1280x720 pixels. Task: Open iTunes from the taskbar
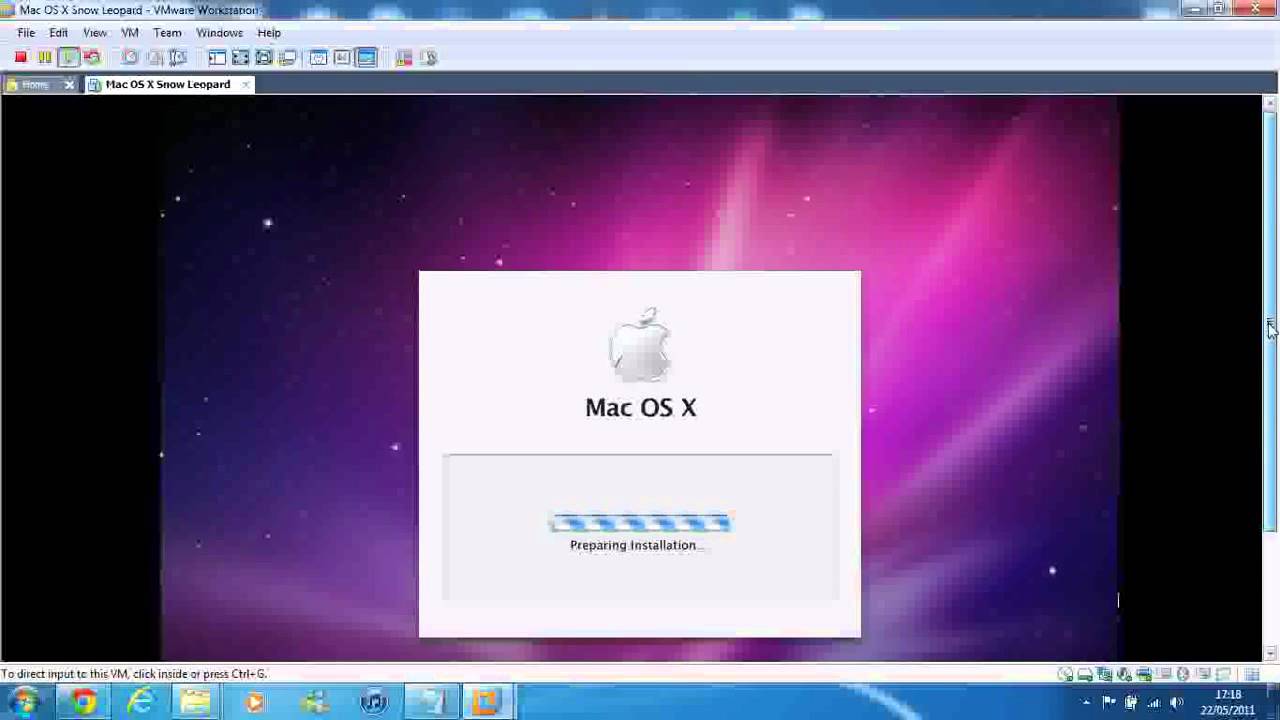[x=373, y=702]
